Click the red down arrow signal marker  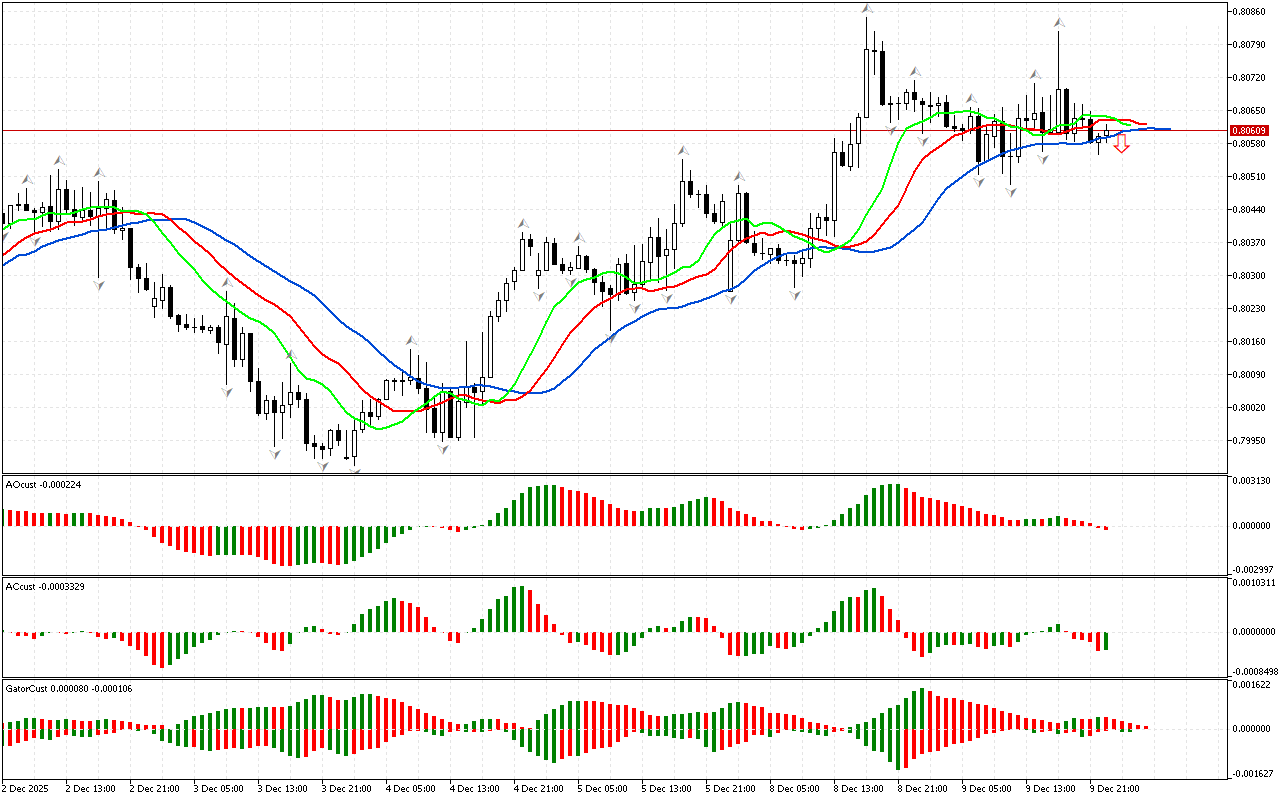pyautogui.click(x=1122, y=145)
